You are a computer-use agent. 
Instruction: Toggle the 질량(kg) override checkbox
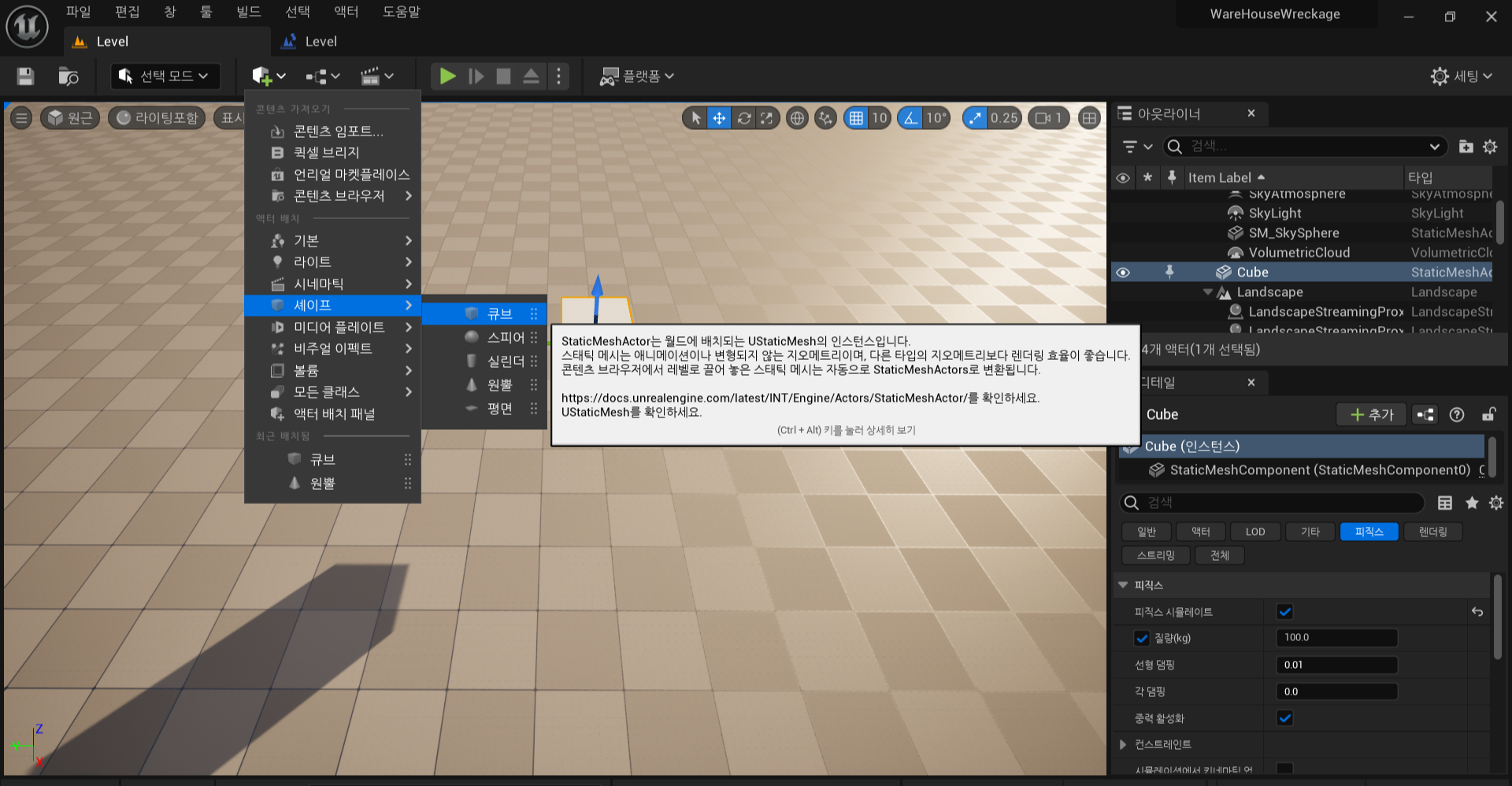click(x=1142, y=638)
